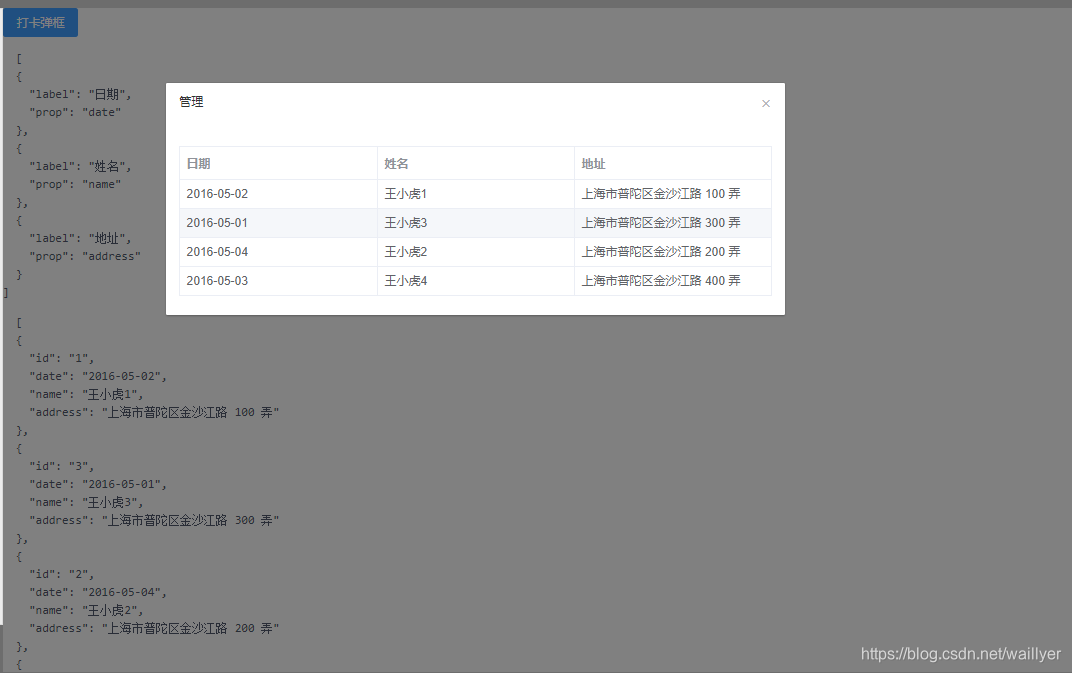Screen dimensions: 1072x673
Task: Click the 打卡弹框 button behind the dialog
Action: (40, 23)
